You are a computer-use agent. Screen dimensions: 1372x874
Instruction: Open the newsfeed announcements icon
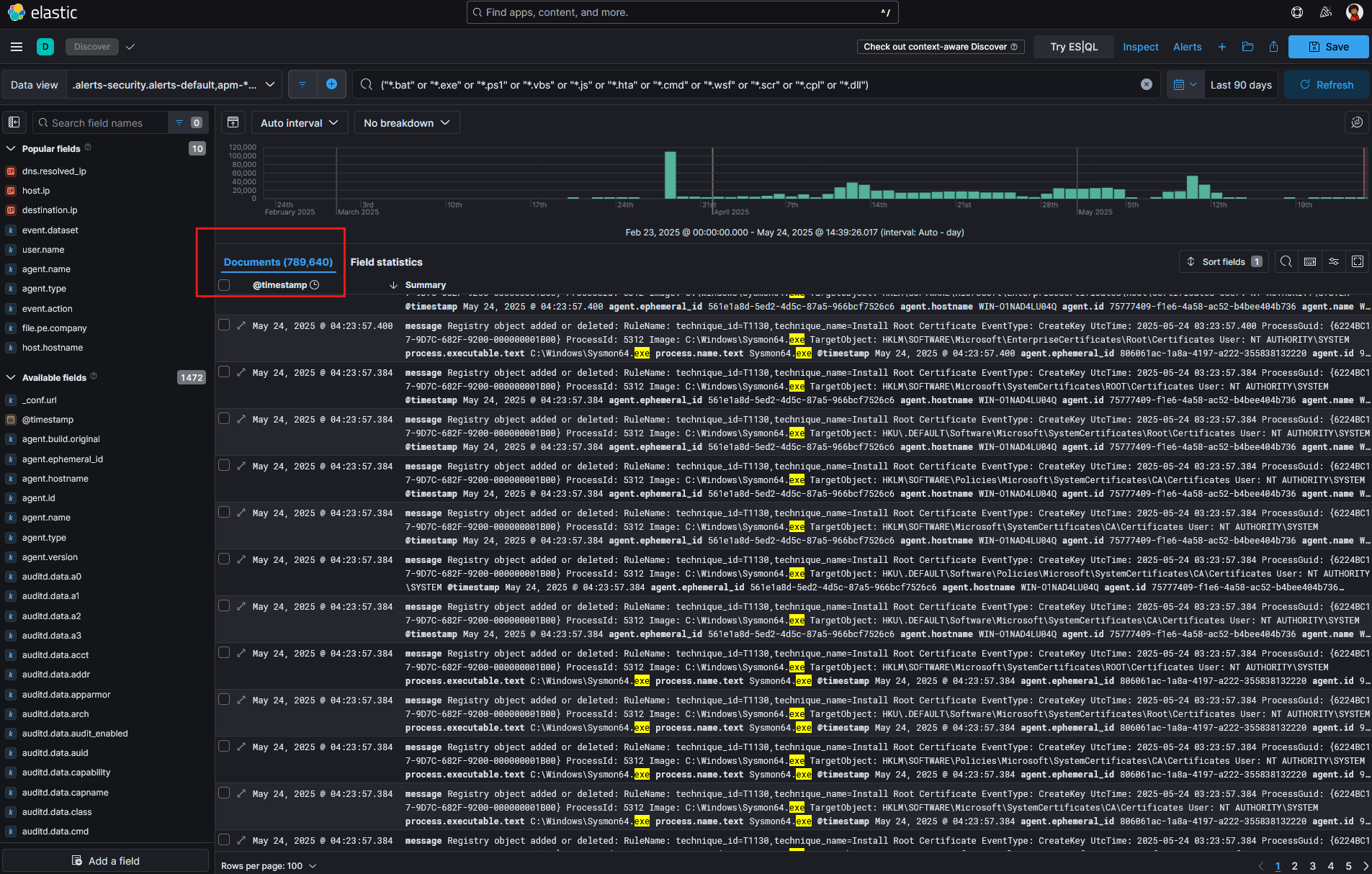[x=1326, y=12]
